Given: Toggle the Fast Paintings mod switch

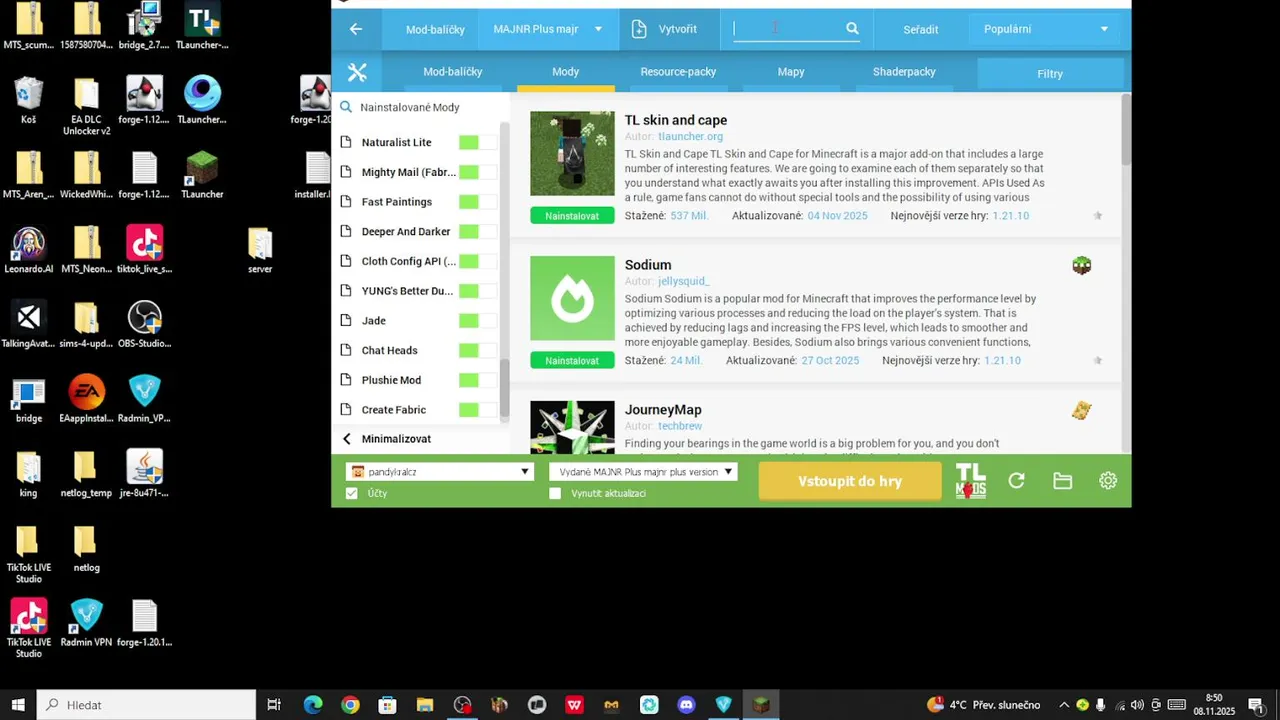Looking at the screenshot, I should click(x=477, y=202).
